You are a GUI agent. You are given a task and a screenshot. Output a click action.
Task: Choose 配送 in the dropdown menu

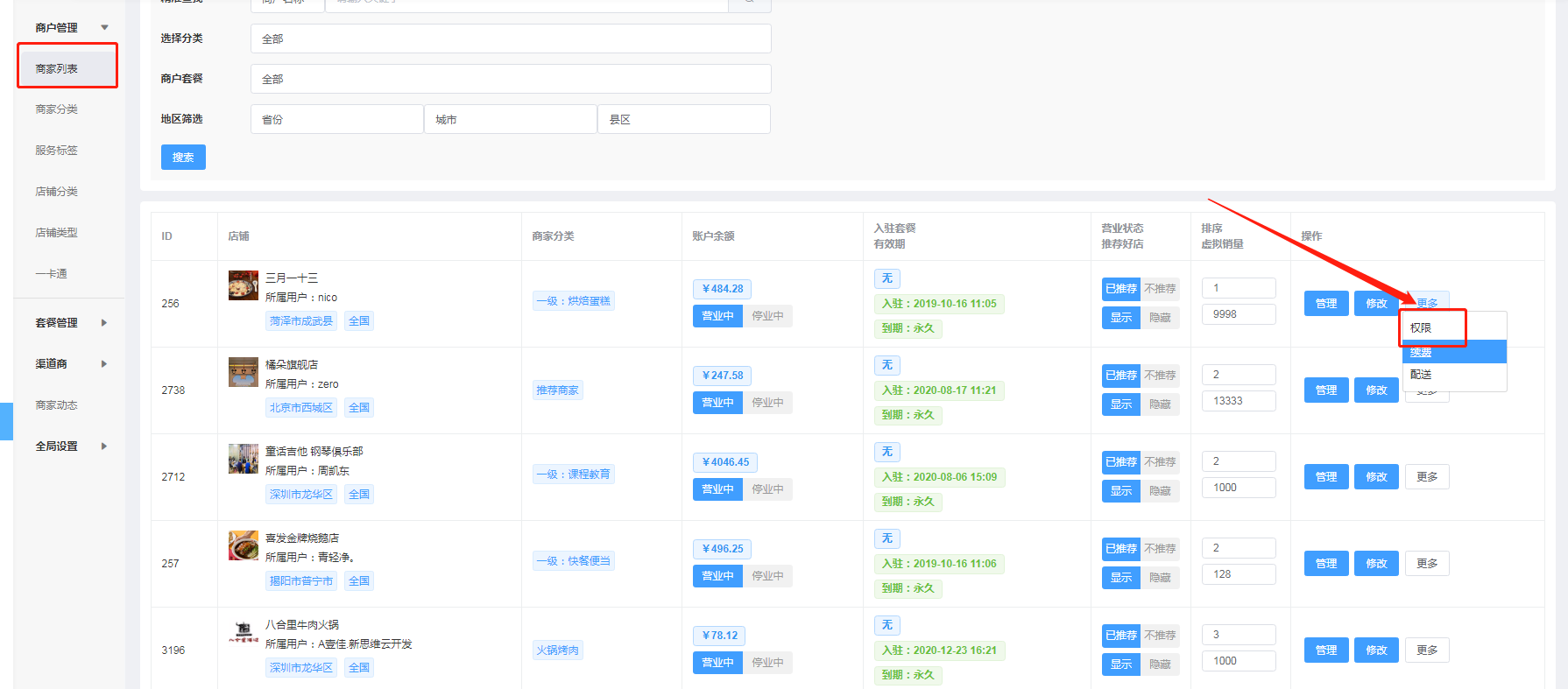(1421, 375)
